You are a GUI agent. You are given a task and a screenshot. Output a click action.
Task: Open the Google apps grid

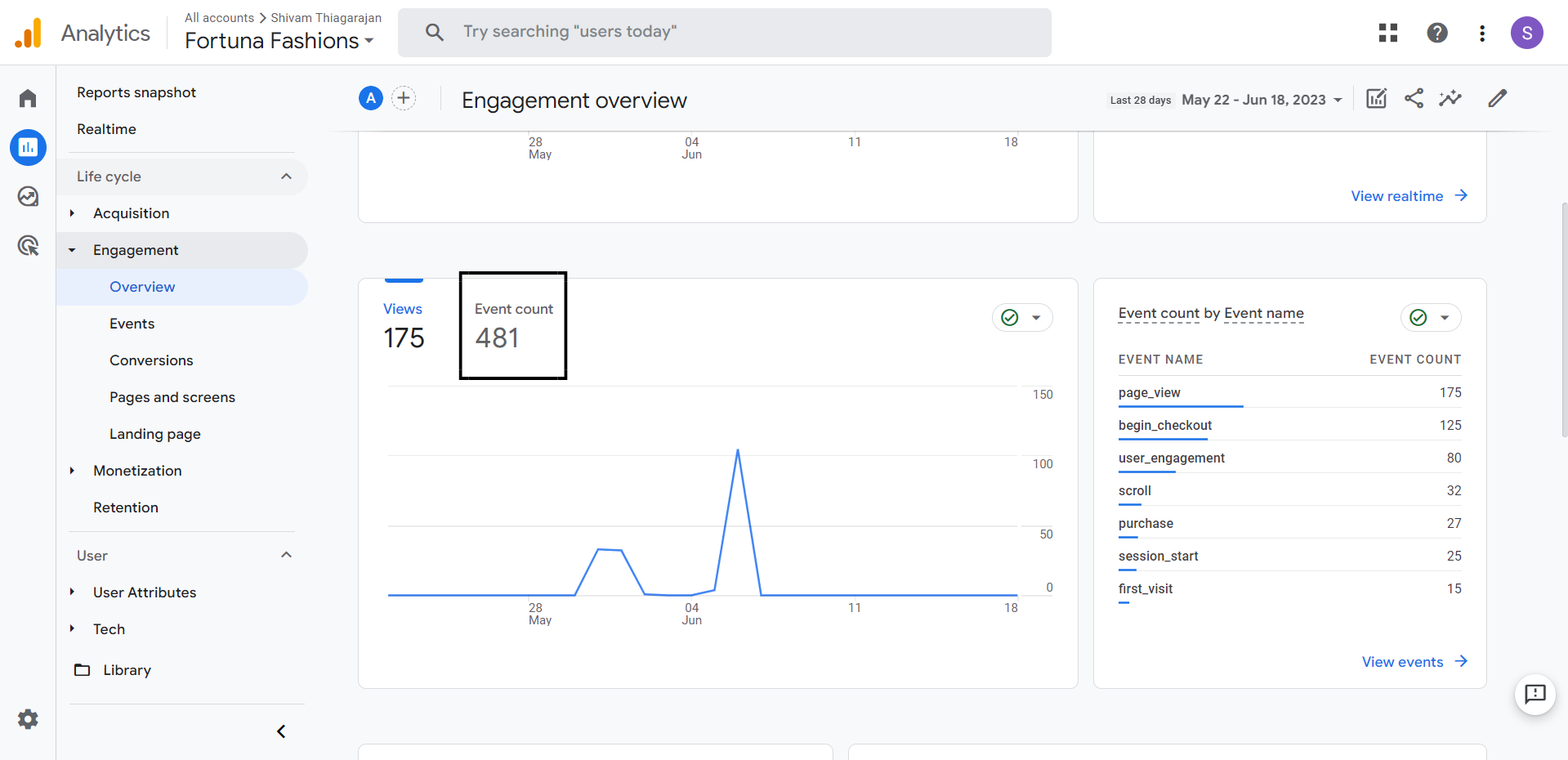(1387, 33)
